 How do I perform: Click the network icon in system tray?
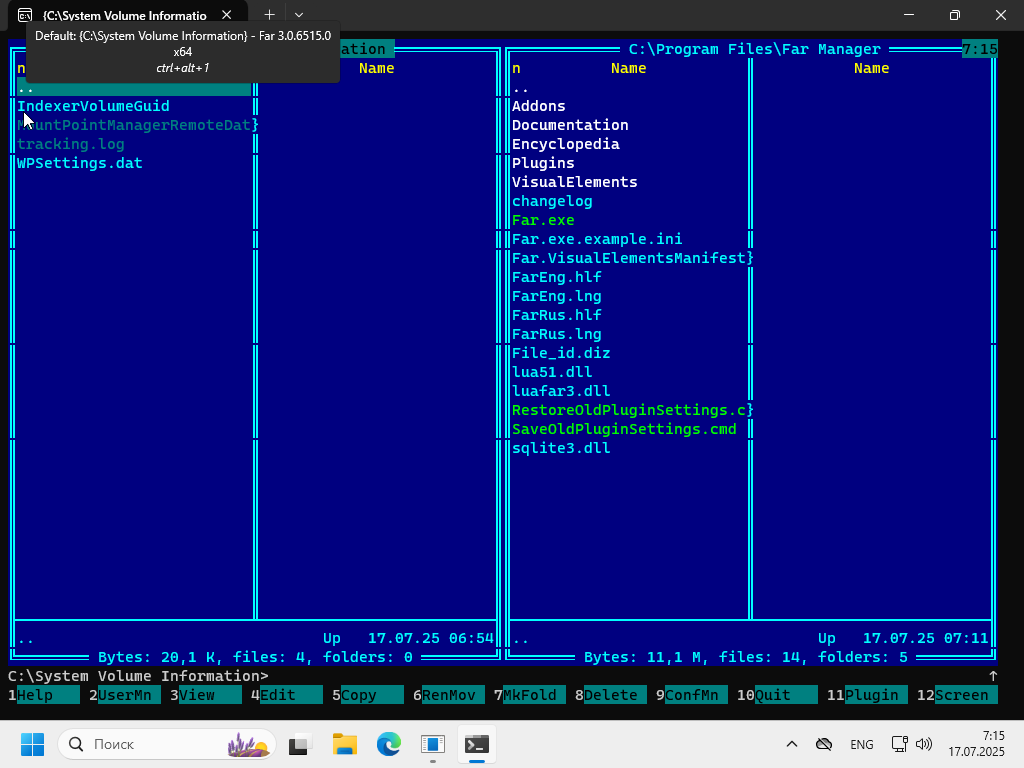pyautogui.click(x=899, y=744)
